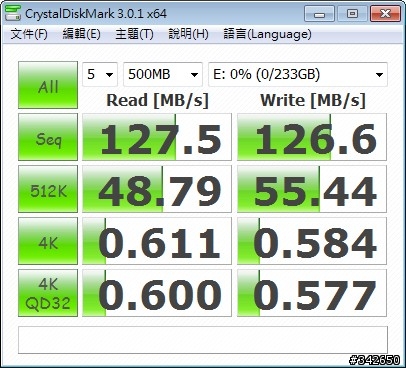406x368 pixels.
Task: Select the Seq read value 127.5
Action: 157,137
